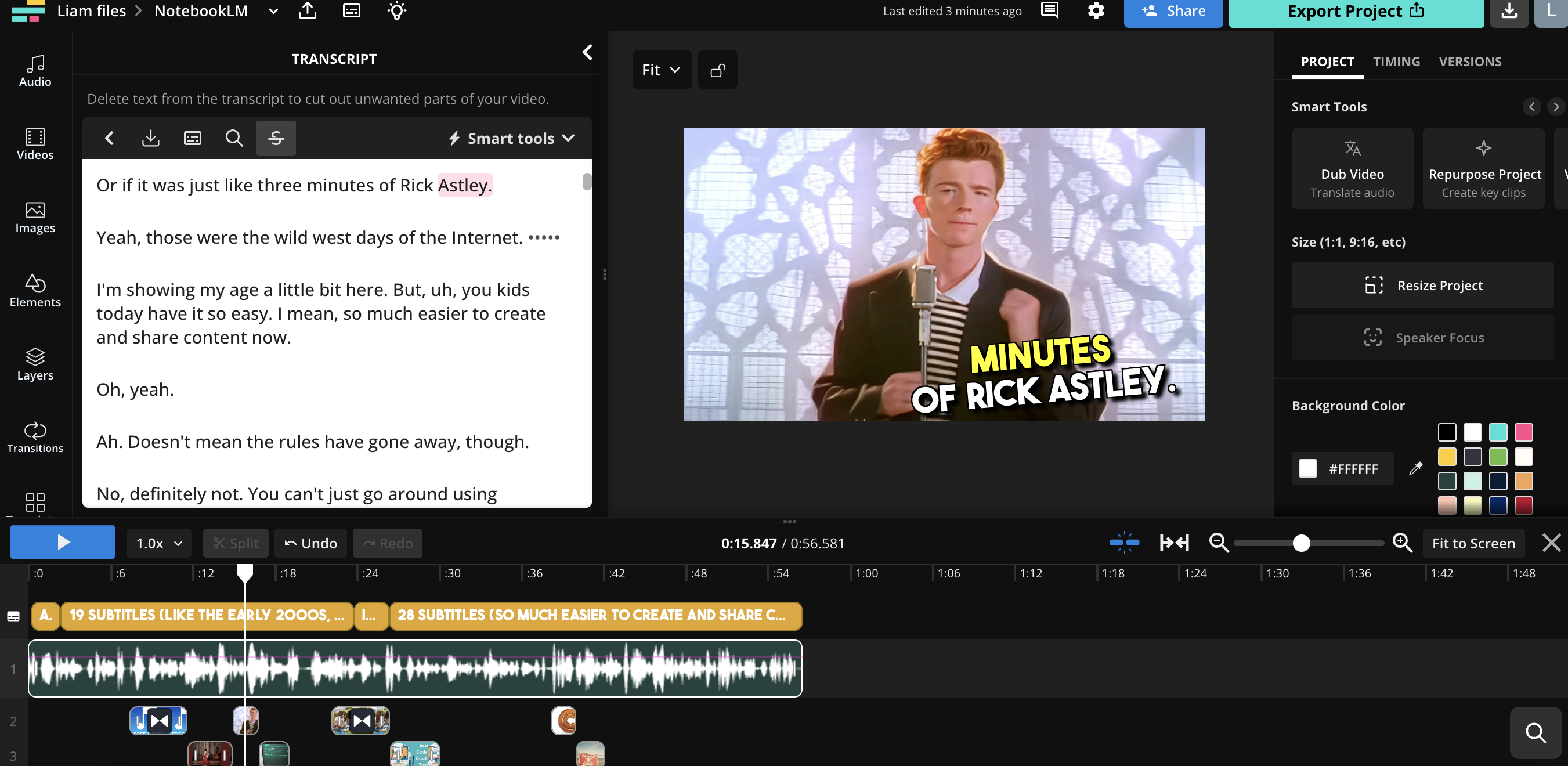Switch to the VERSIONS tab
Viewport: 1568px width, 766px height.
point(1470,61)
